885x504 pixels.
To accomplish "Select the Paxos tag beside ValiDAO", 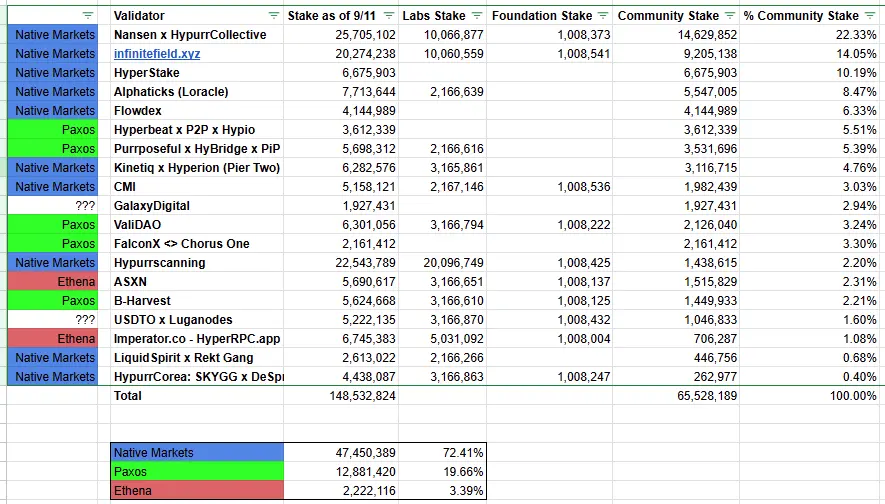I will tap(52, 225).
